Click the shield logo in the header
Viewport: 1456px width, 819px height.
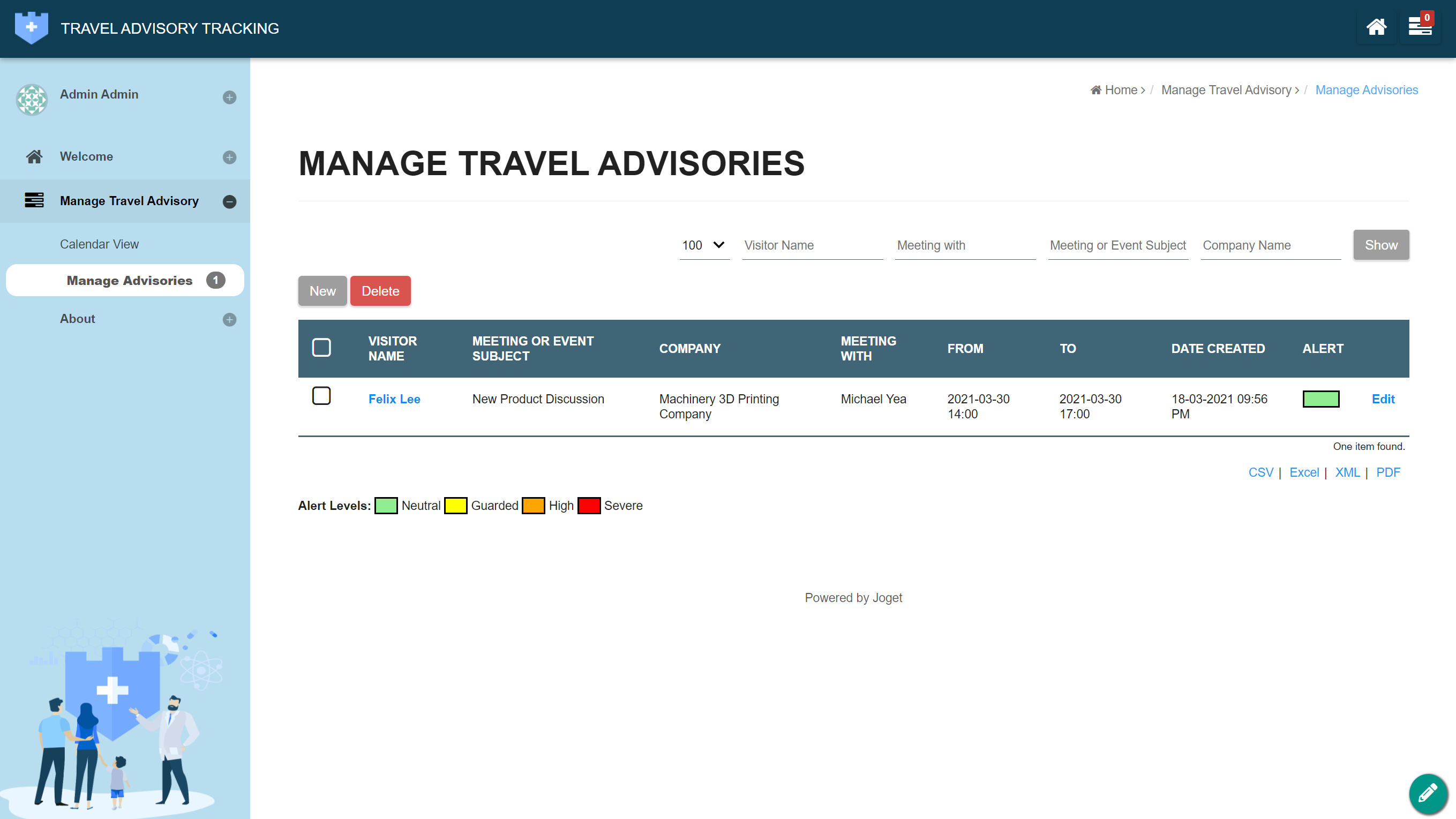pos(32,28)
